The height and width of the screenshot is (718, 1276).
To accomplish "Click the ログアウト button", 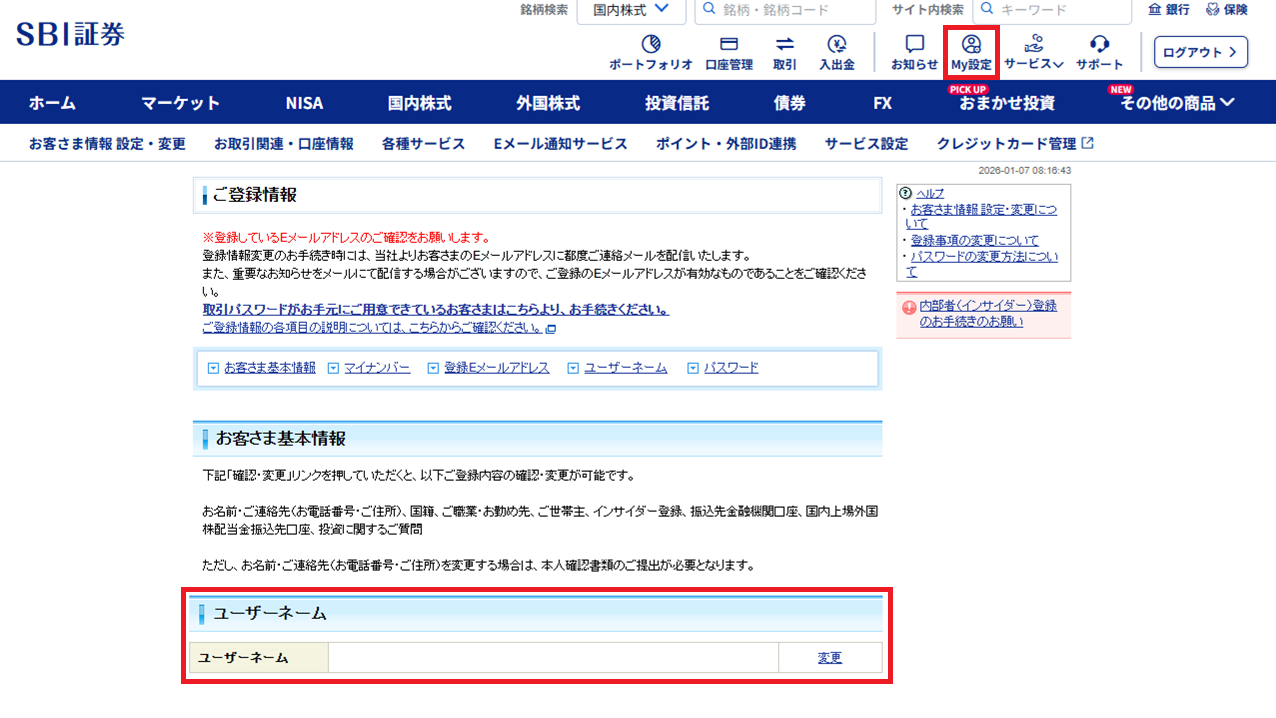I will 1201,52.
